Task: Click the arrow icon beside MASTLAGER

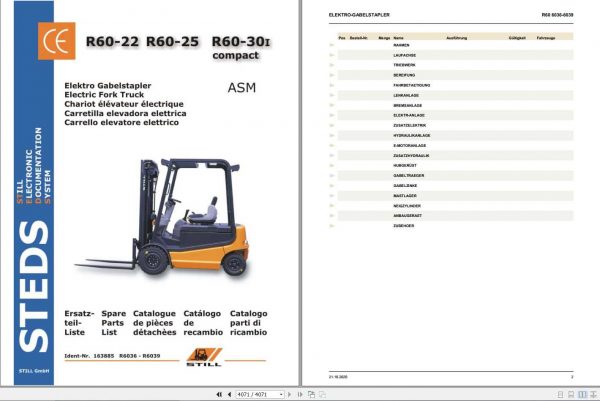Action: coord(332,196)
